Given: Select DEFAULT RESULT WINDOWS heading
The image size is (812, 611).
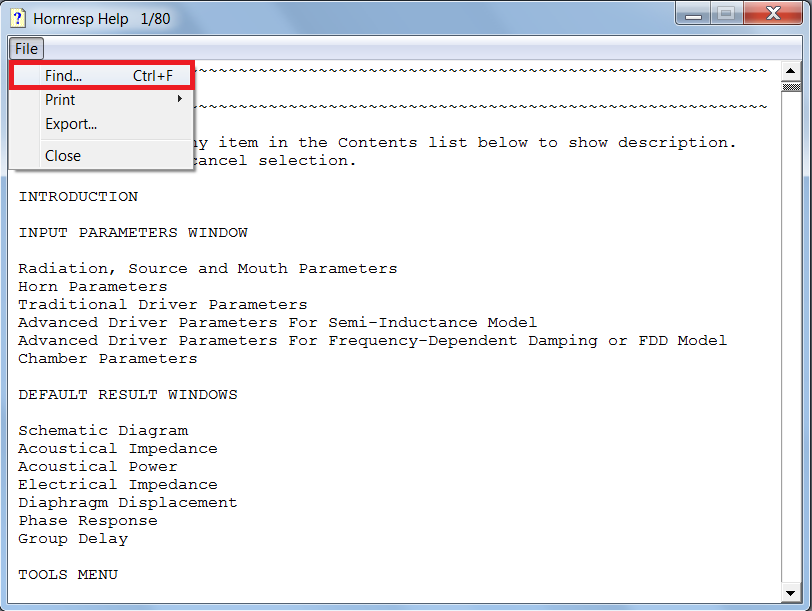Looking at the screenshot, I should click(128, 395).
